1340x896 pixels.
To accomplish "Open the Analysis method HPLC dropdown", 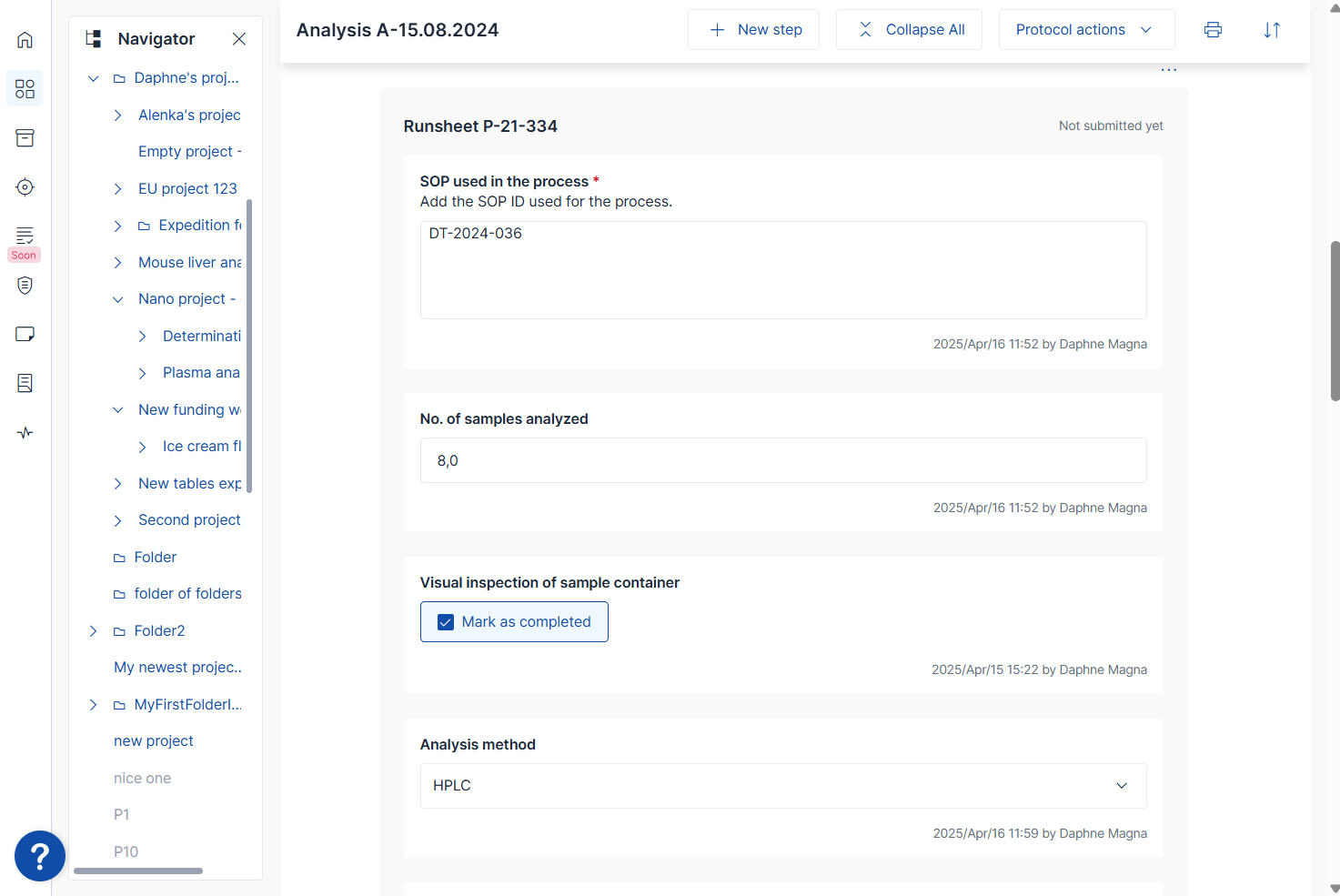I will 782,786.
